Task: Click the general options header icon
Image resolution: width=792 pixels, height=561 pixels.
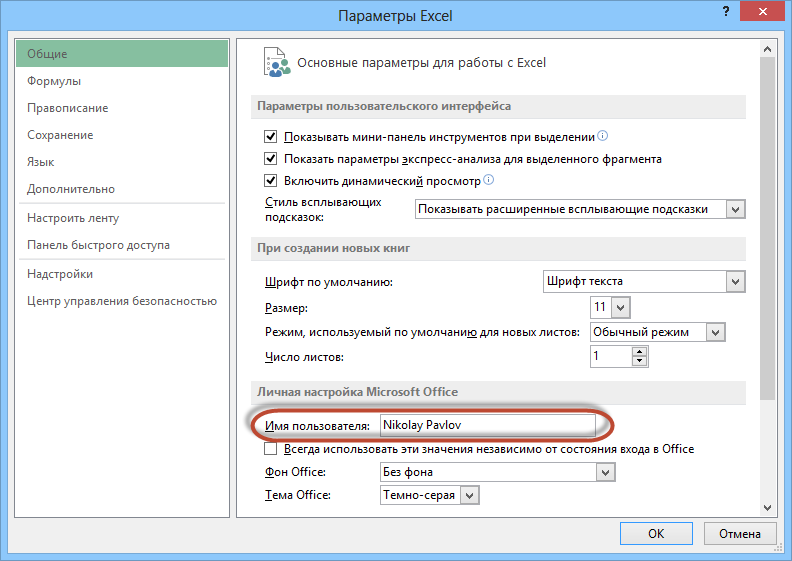Action: pyautogui.click(x=277, y=62)
